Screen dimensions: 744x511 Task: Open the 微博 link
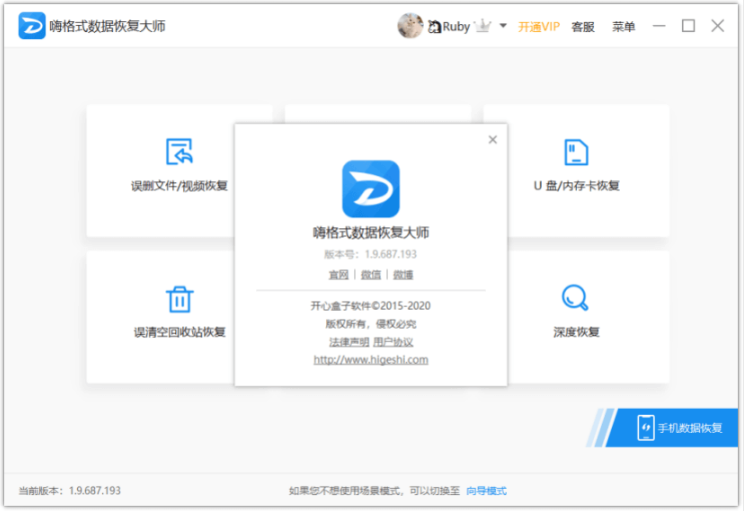403,275
